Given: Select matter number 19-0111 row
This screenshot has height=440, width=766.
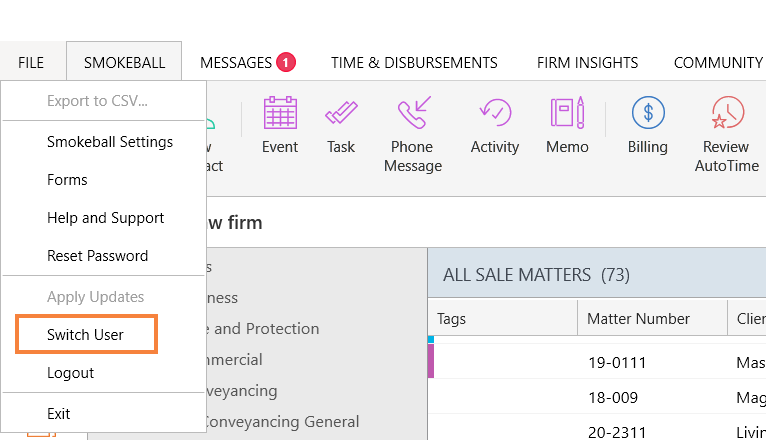Looking at the screenshot, I should tap(597, 362).
